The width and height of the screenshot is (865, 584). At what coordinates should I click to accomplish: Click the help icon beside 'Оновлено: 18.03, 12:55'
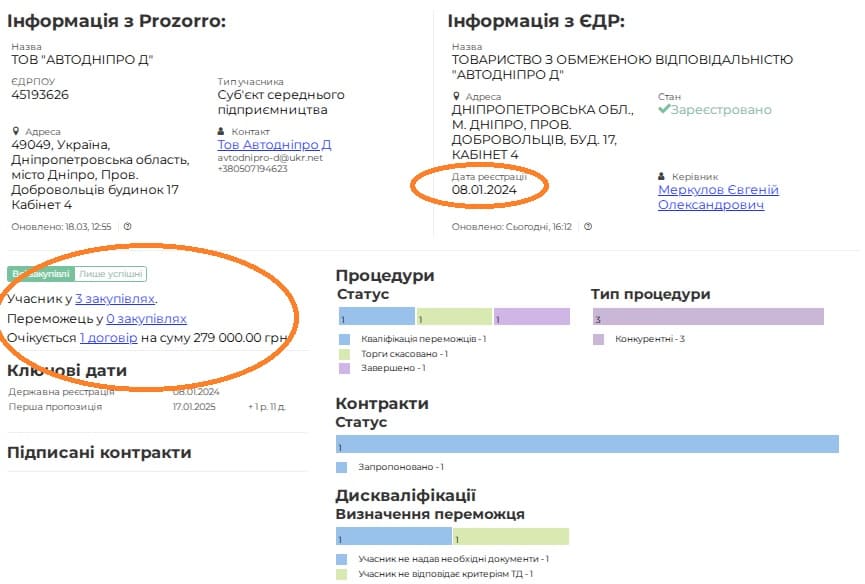coord(127,227)
